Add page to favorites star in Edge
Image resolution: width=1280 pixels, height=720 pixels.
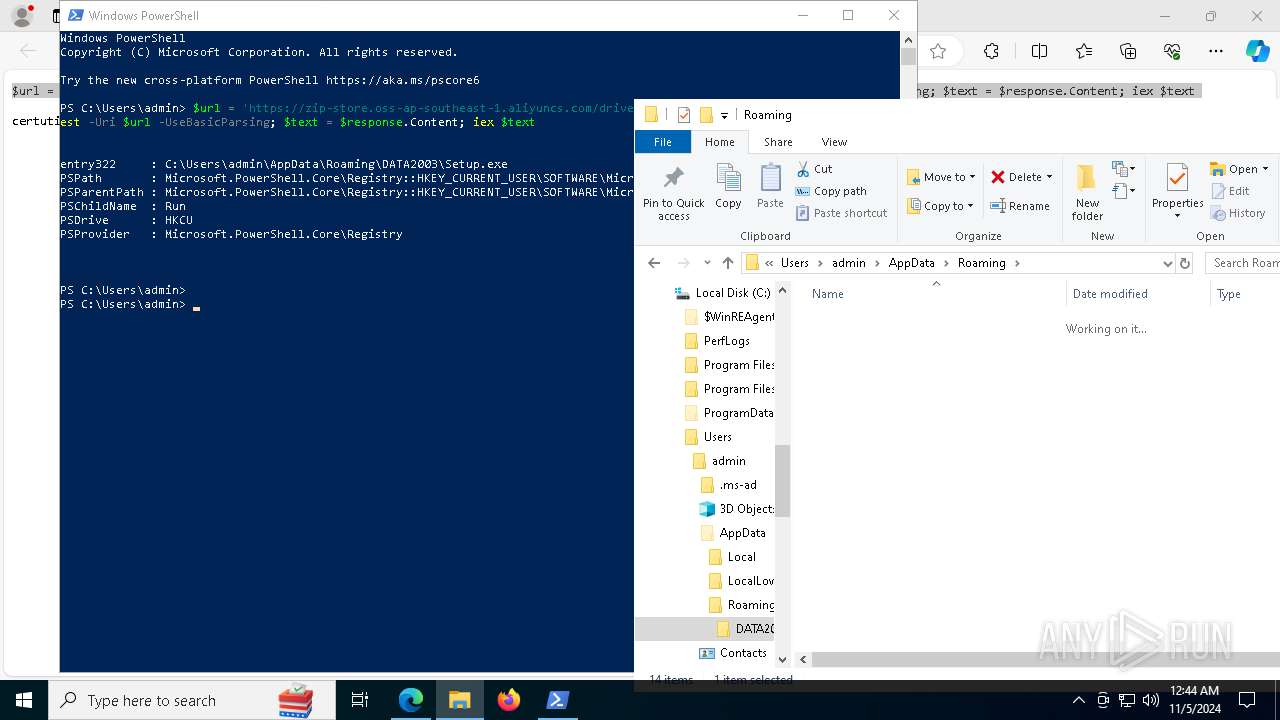937,51
